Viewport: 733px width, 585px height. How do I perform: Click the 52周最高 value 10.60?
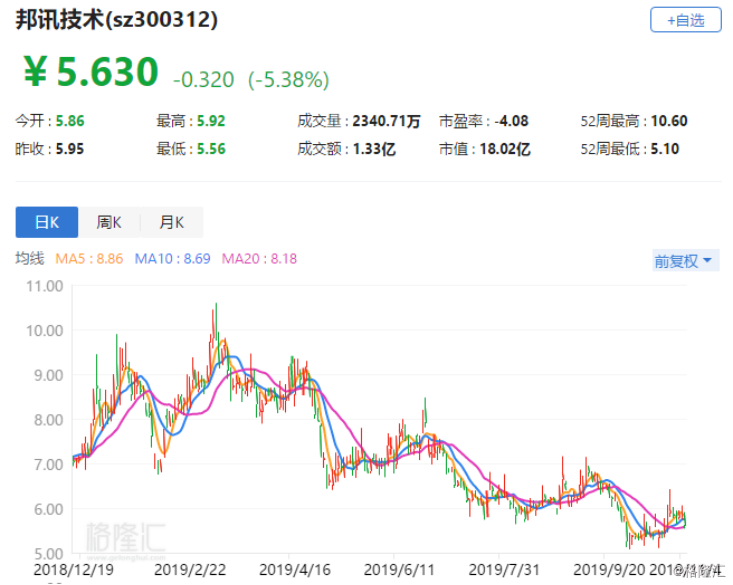click(x=669, y=121)
